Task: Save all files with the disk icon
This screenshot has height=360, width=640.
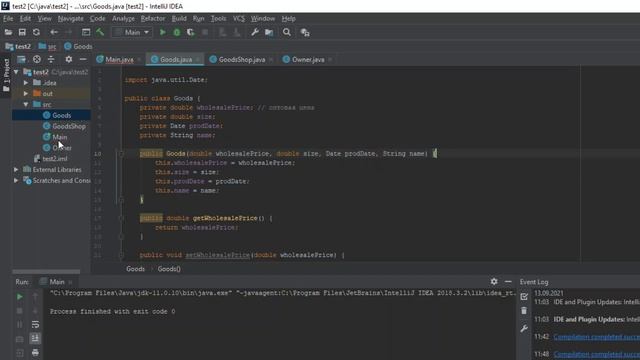Action: click(x=22, y=32)
